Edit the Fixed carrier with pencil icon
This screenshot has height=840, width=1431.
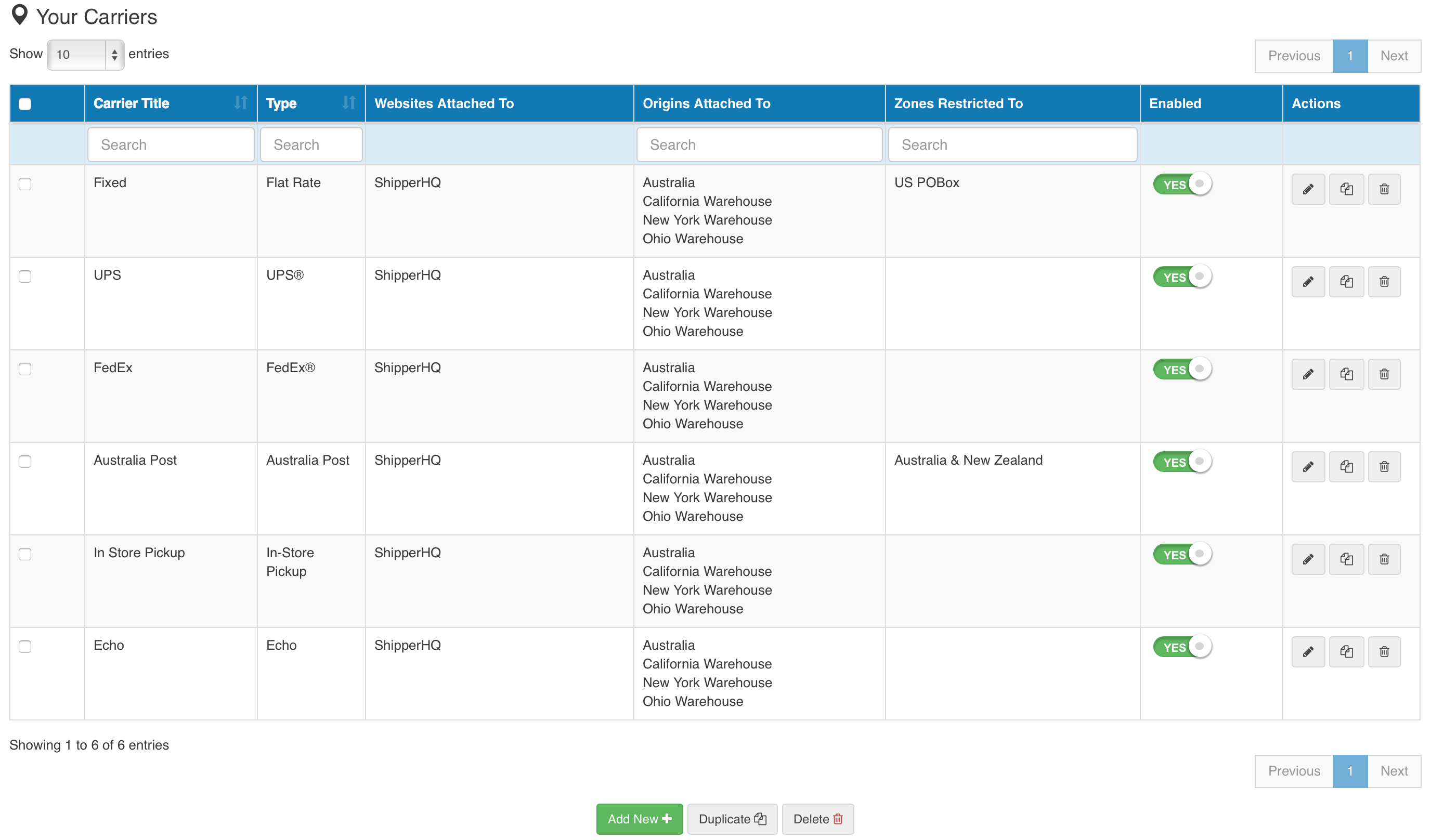[1307, 189]
